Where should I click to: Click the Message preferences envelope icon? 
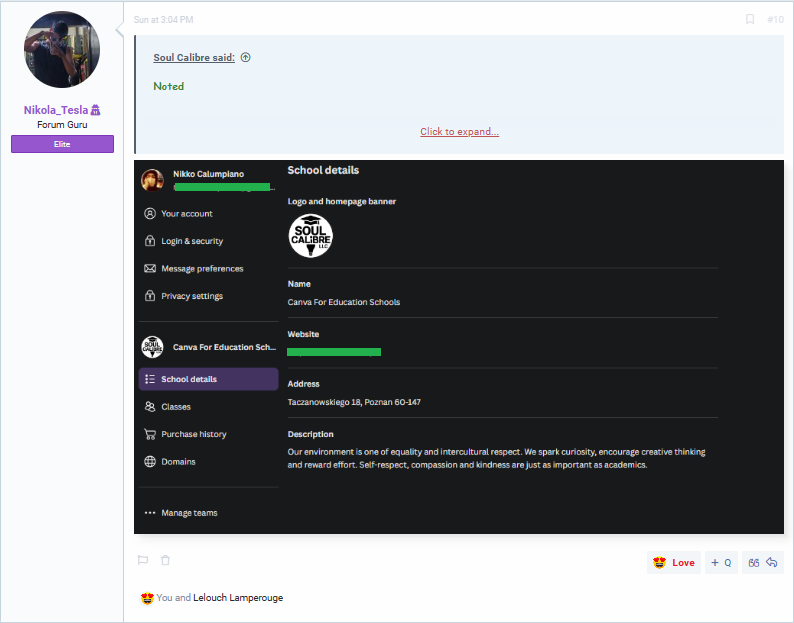coord(150,268)
